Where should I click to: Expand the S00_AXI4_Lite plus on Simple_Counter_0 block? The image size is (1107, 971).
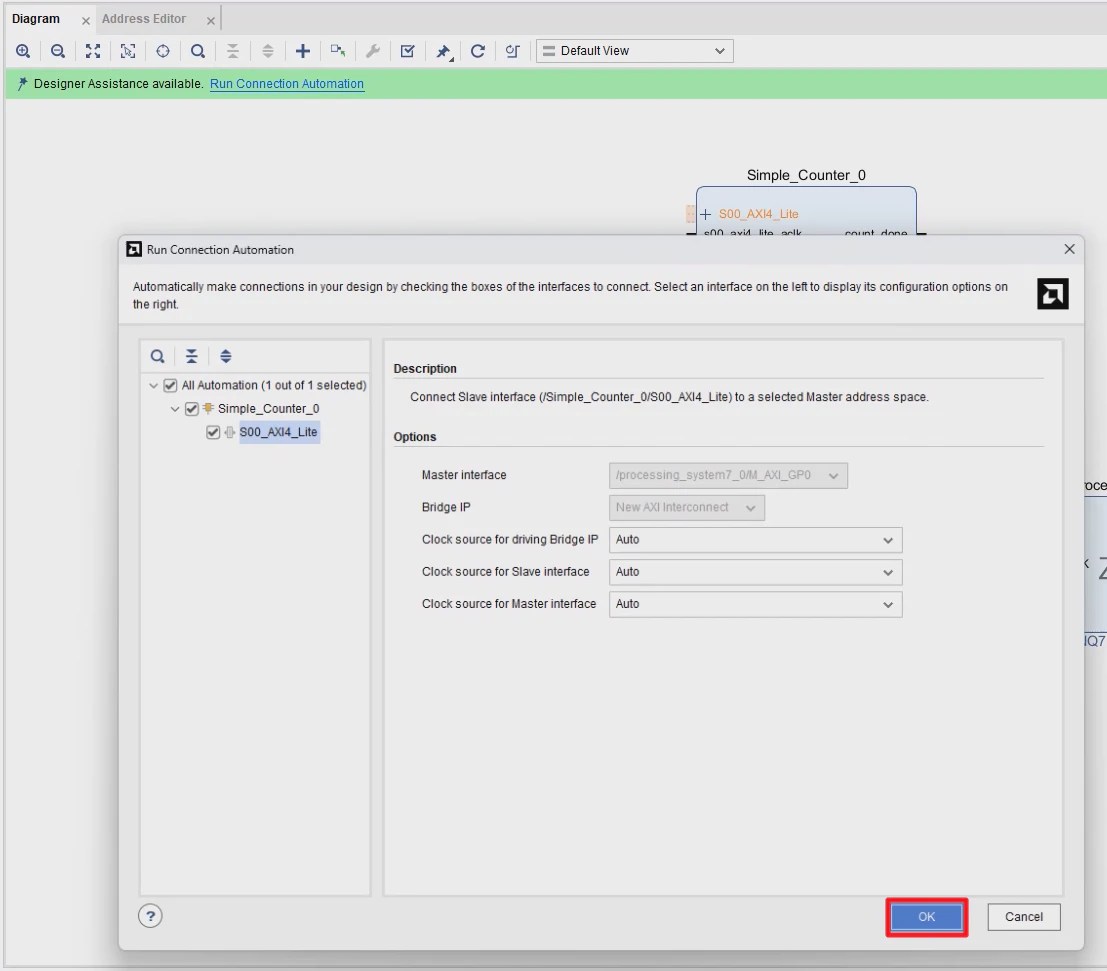pos(705,214)
